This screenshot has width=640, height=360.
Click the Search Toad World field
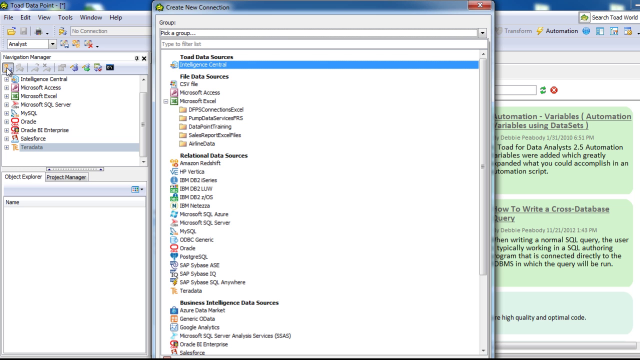(x=614, y=18)
